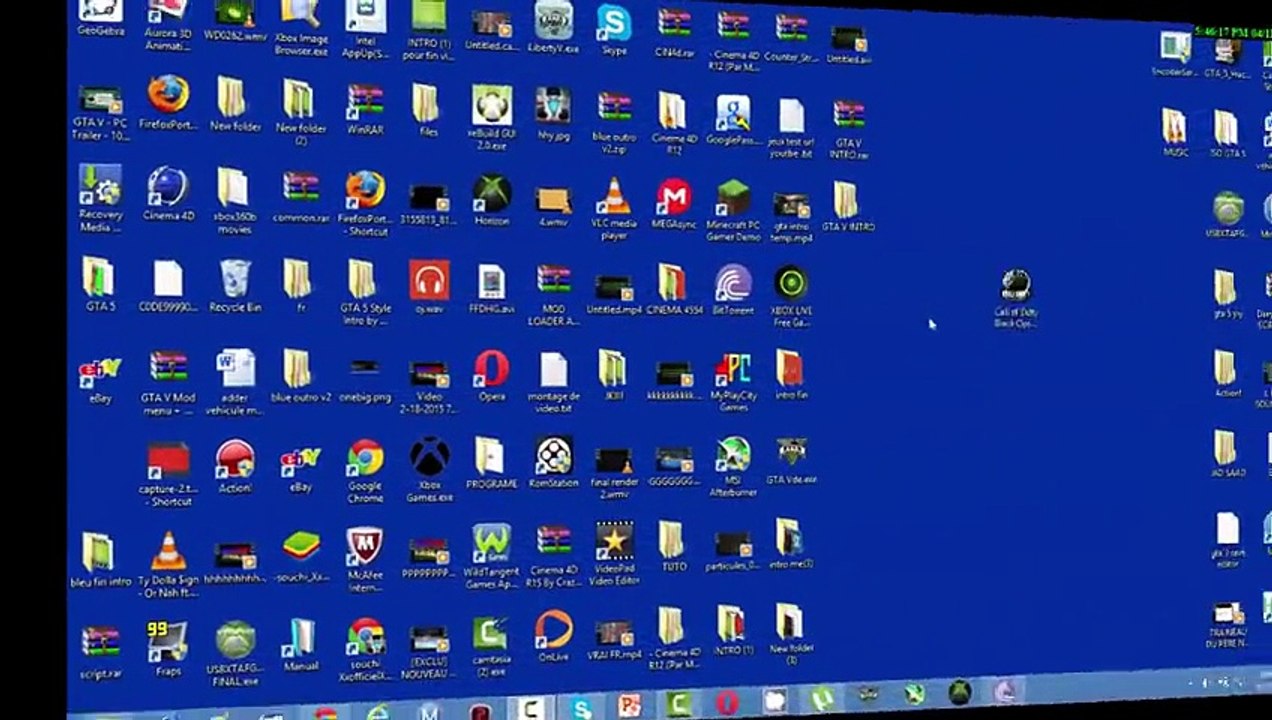The height and width of the screenshot is (720, 1272).
Task: Select the Recovery Media shortcut
Action: (100, 198)
